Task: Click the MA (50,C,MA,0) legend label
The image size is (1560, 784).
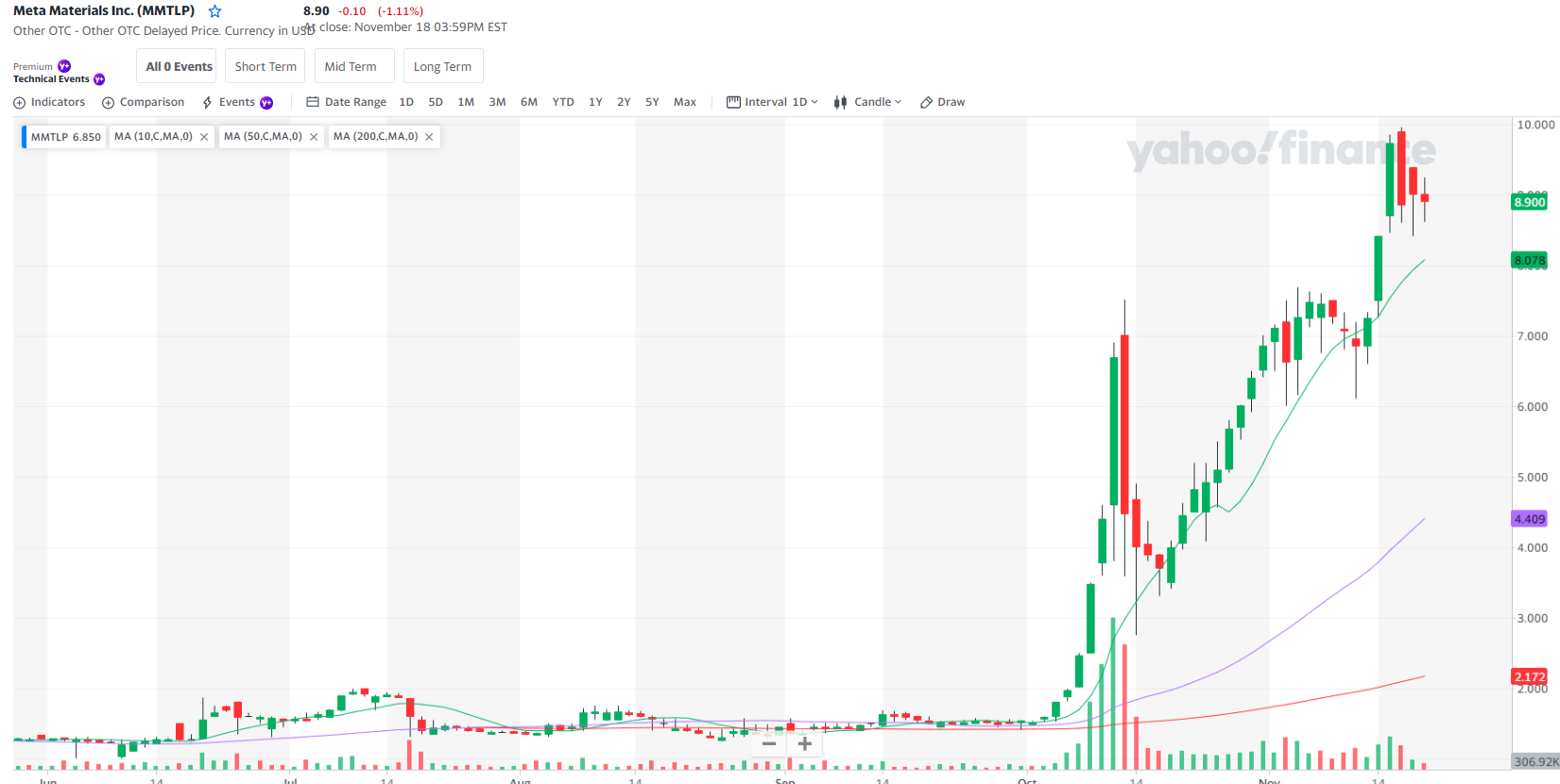Action: click(263, 137)
